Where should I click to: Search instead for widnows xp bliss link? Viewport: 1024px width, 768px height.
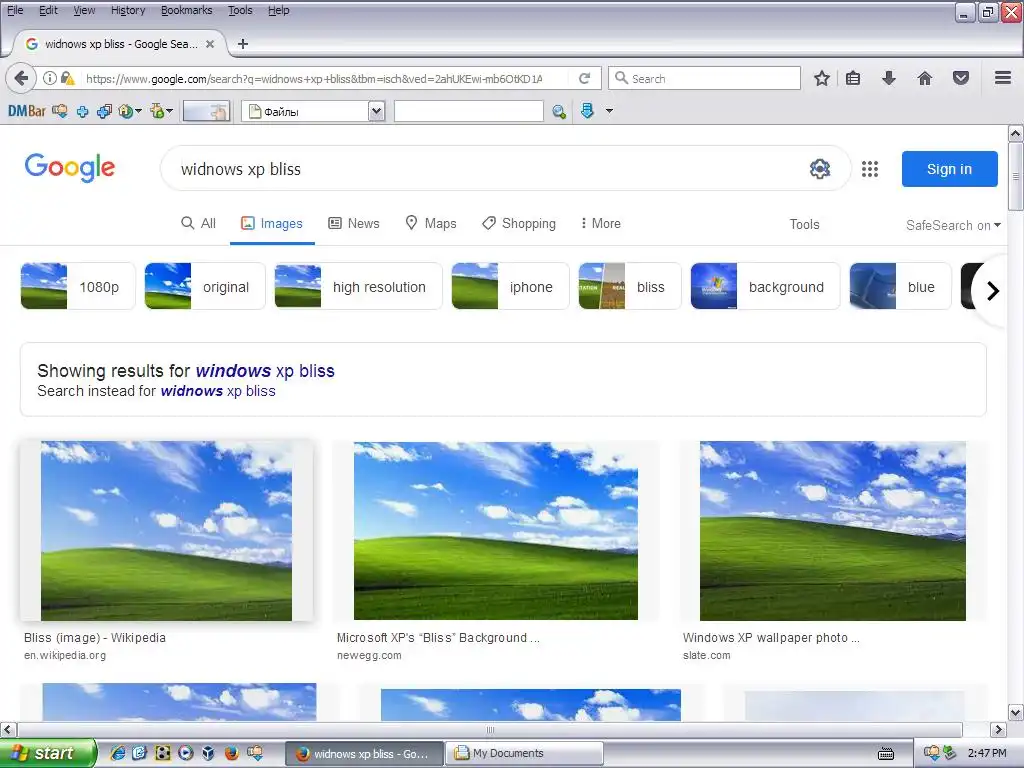tap(218, 391)
